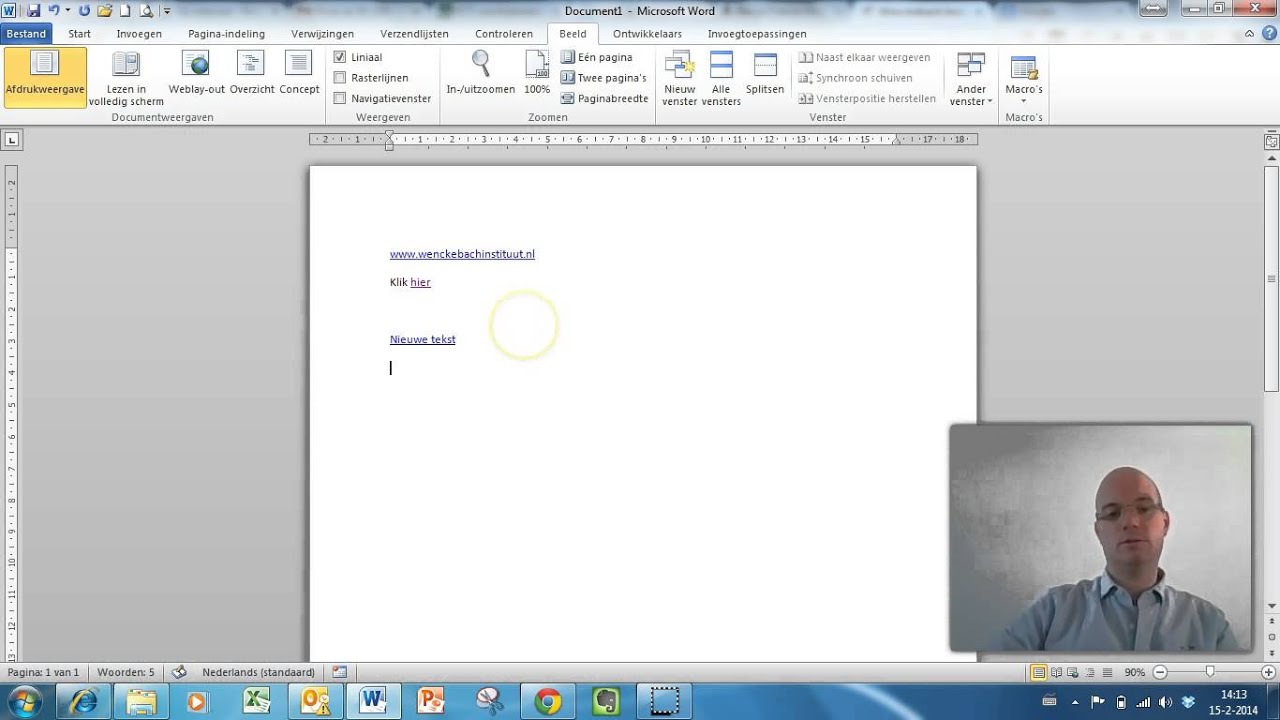Click proofing check icon in status bar
The image size is (1280, 720).
click(x=179, y=672)
